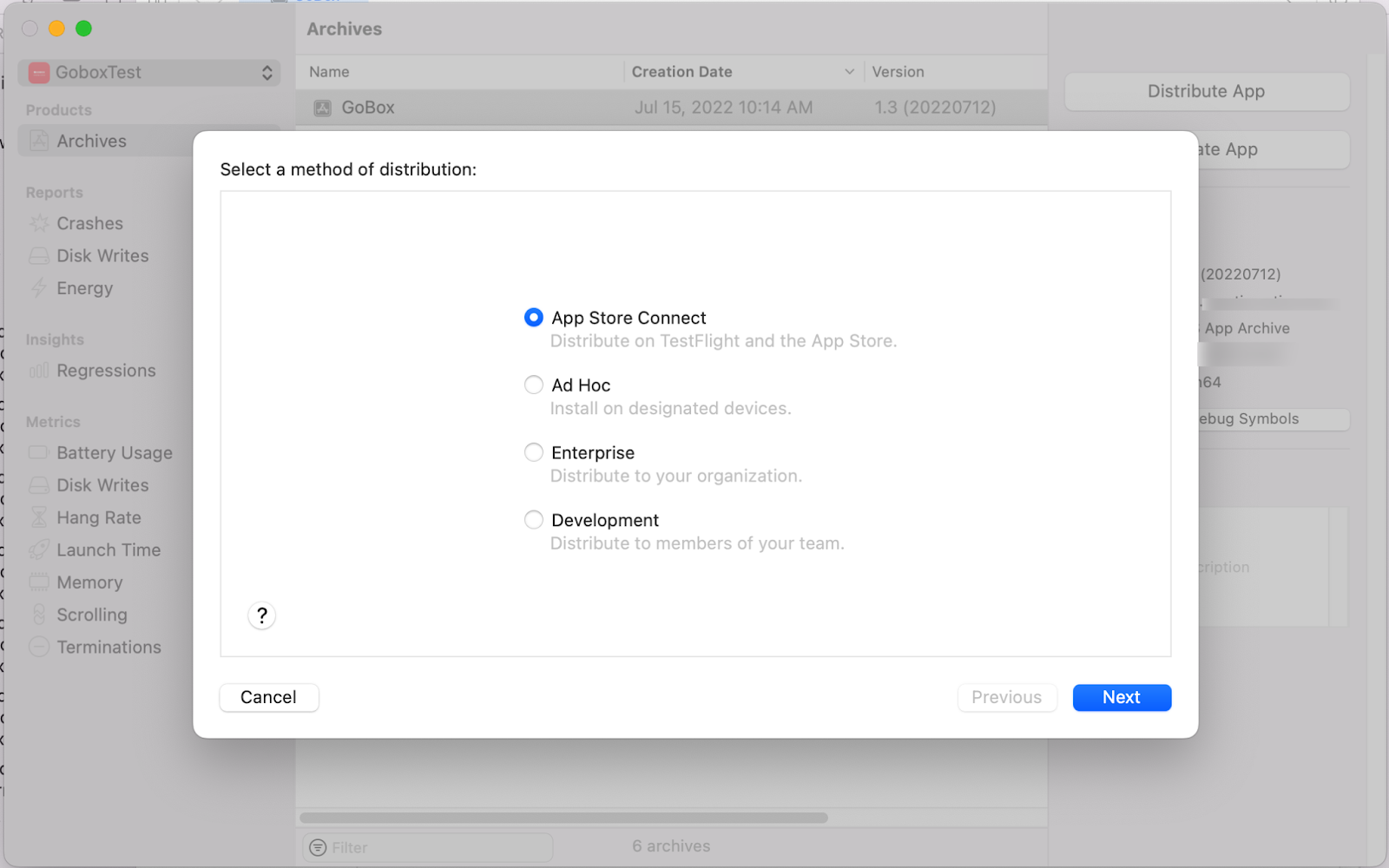This screenshot has width=1389, height=868.
Task: Click the Hang Rate hourglass icon
Action: point(39,517)
